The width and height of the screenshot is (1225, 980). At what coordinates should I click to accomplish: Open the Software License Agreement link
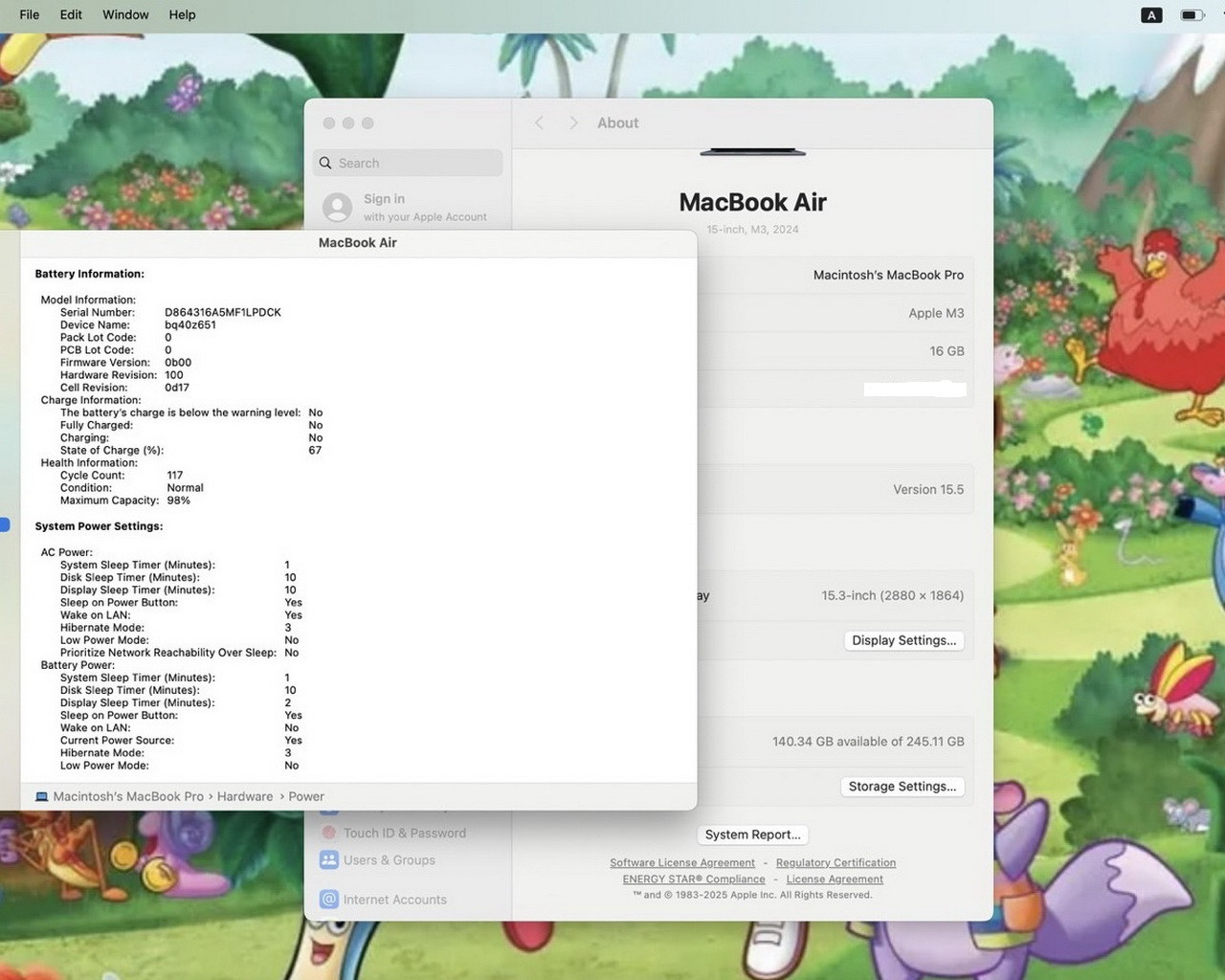(682, 862)
